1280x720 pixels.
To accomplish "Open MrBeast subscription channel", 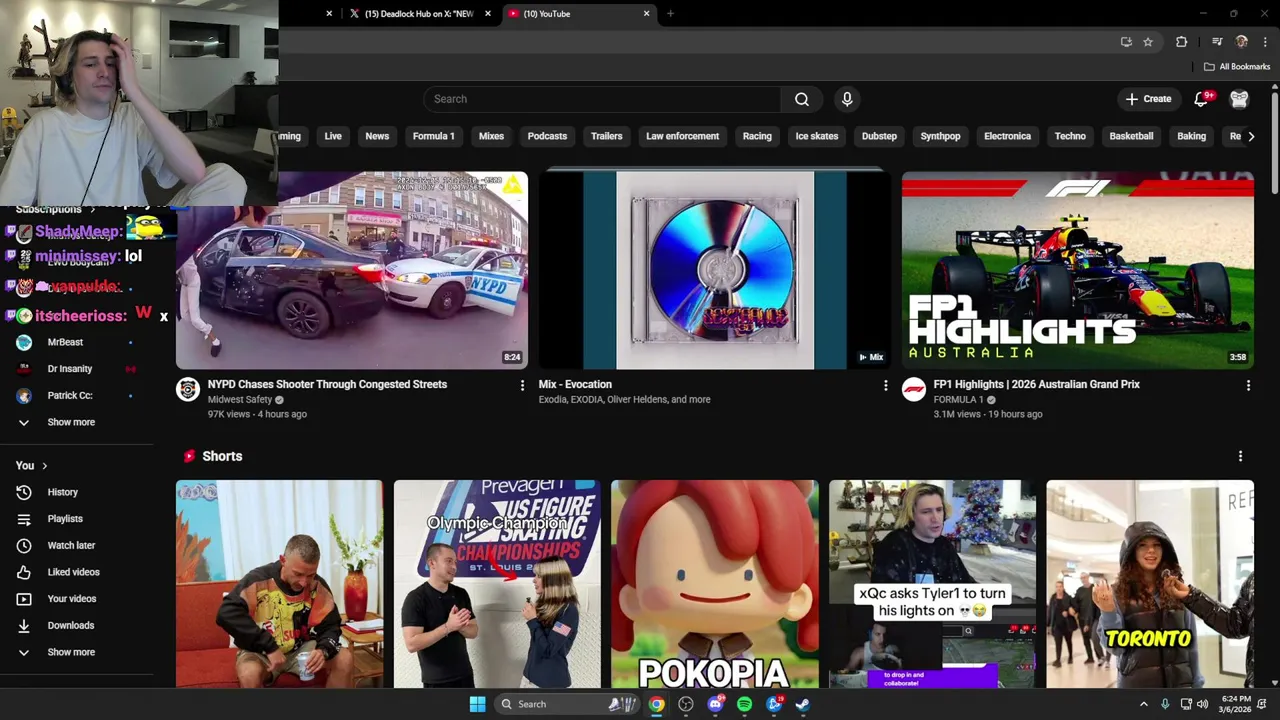I will pos(65,342).
